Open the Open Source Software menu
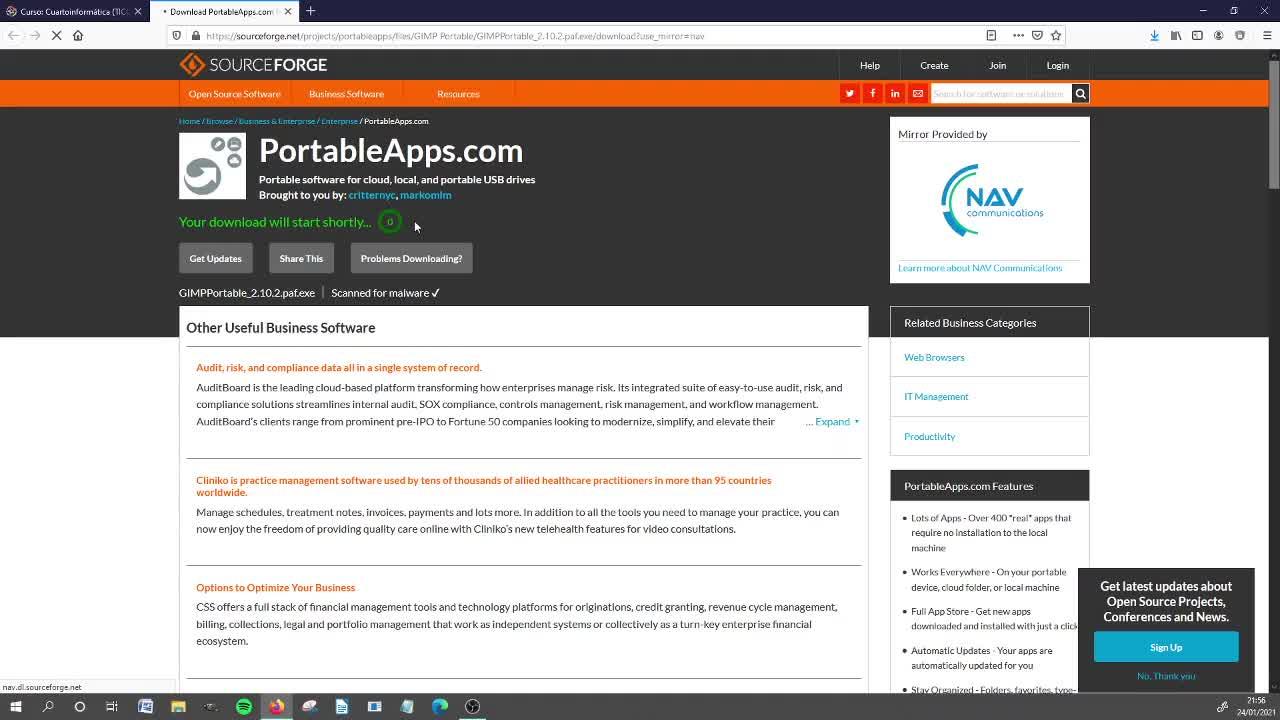The height and width of the screenshot is (720, 1280). 234,94
